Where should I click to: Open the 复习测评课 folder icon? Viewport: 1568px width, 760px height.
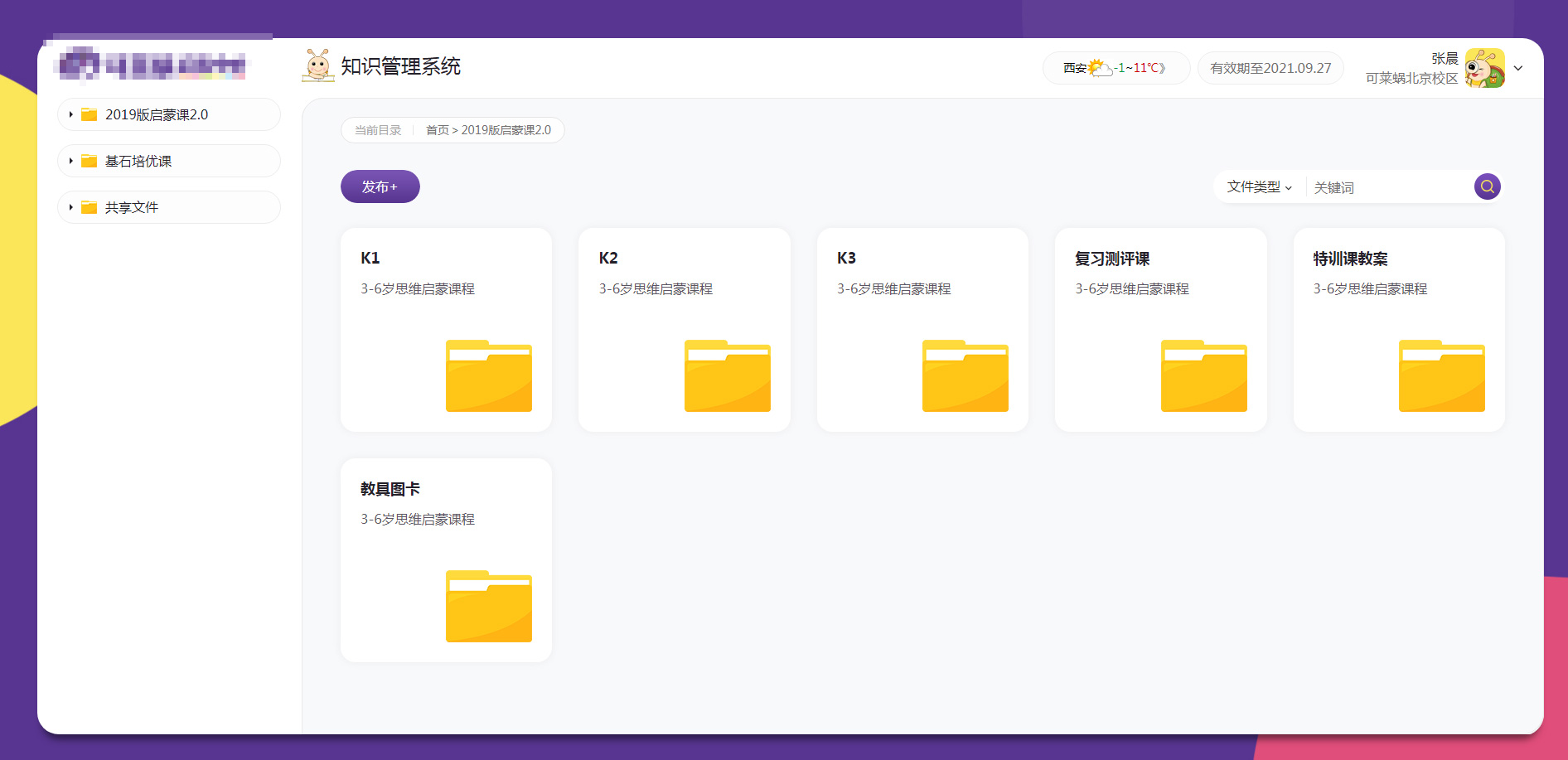click(1204, 375)
